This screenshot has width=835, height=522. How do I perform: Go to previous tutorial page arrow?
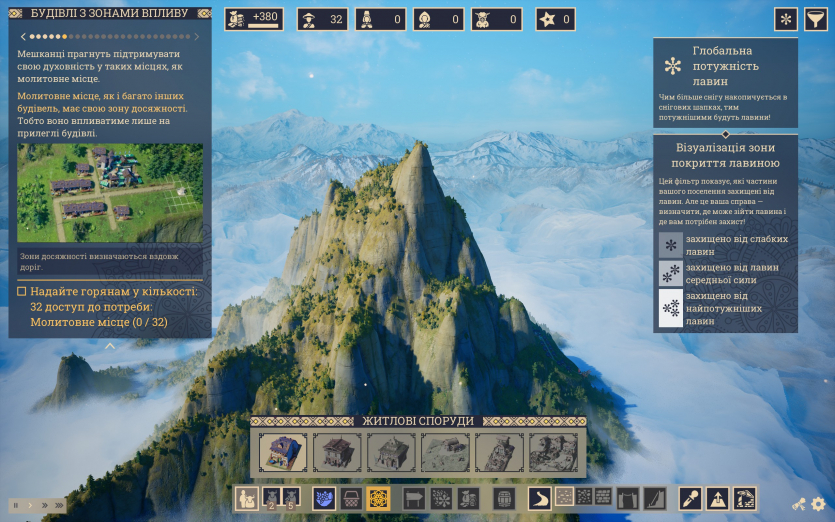[22, 35]
